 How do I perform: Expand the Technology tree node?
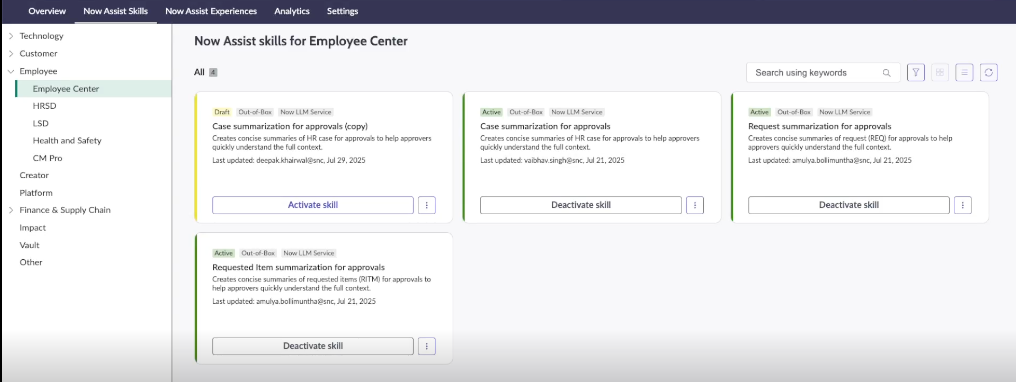(11, 36)
